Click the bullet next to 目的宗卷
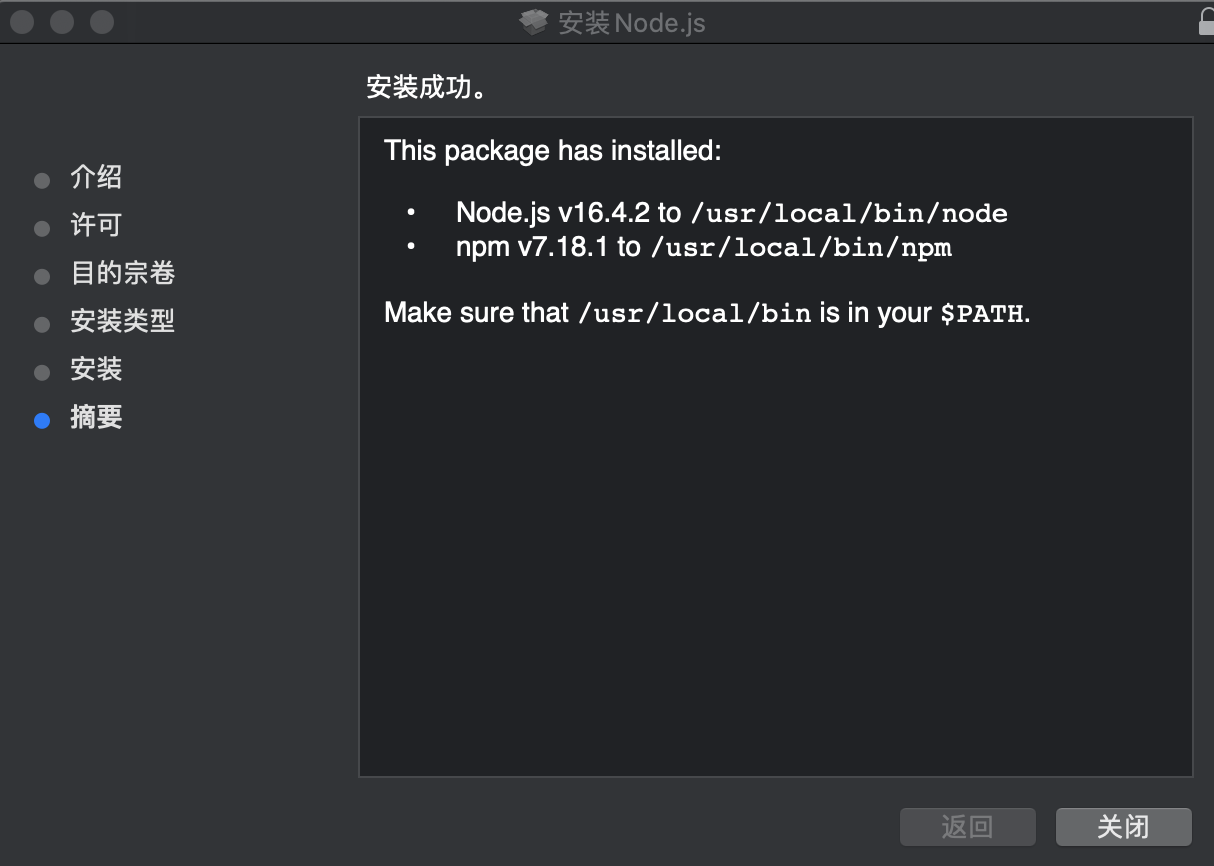Viewport: 1214px width, 866px height. [x=41, y=276]
